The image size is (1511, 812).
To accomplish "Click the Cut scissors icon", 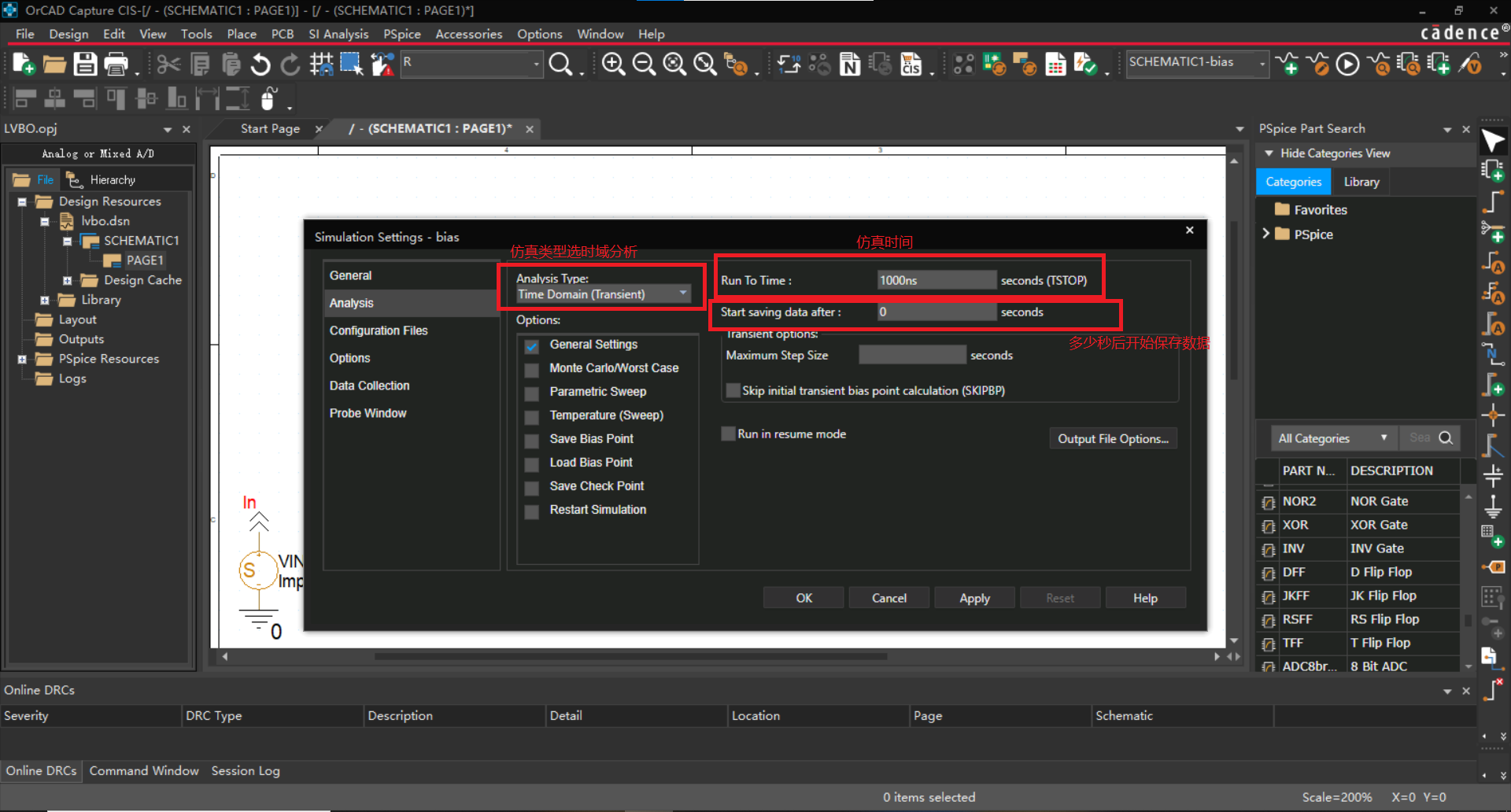I will tap(168, 64).
